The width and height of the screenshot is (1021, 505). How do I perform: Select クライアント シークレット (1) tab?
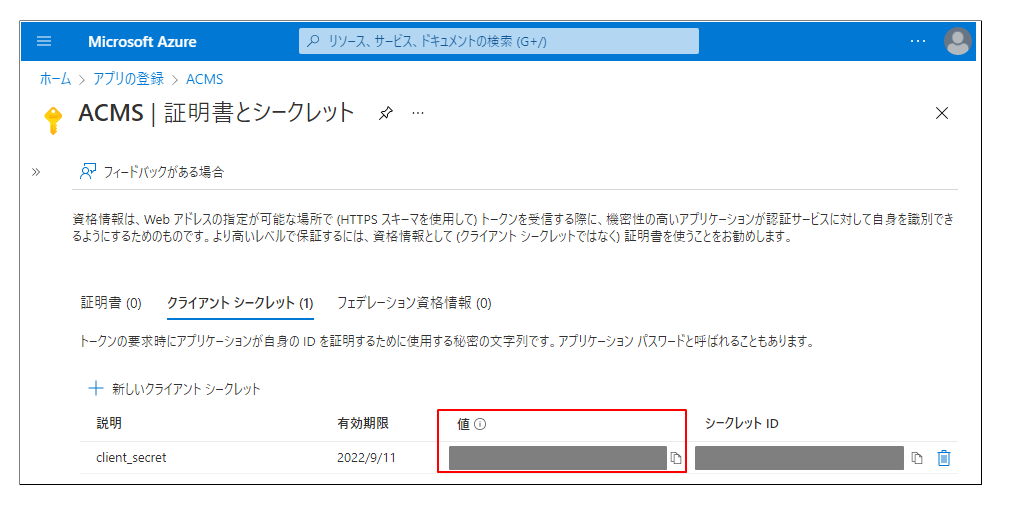(x=240, y=303)
